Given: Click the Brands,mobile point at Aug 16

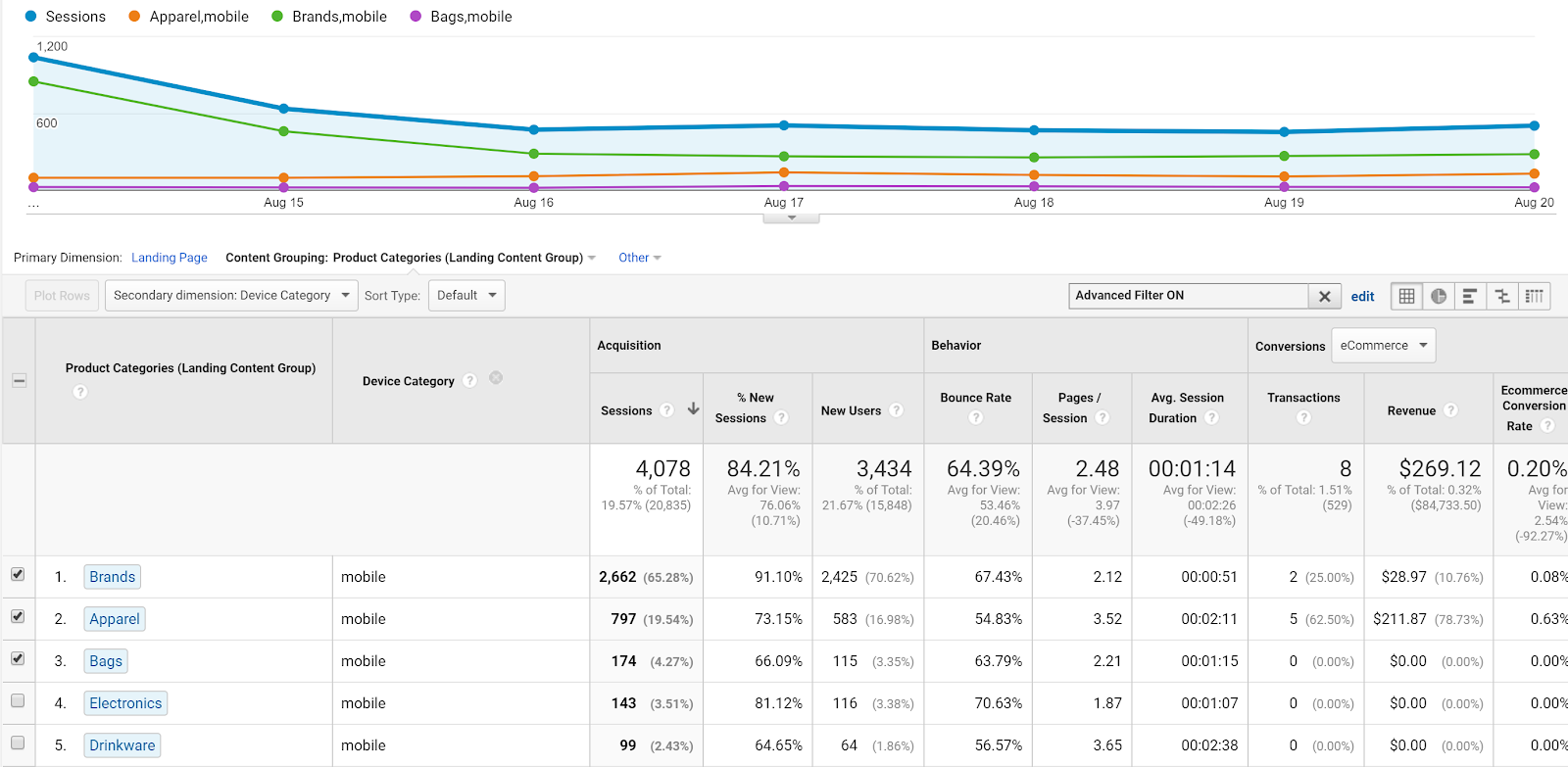Looking at the screenshot, I should pos(534,154).
